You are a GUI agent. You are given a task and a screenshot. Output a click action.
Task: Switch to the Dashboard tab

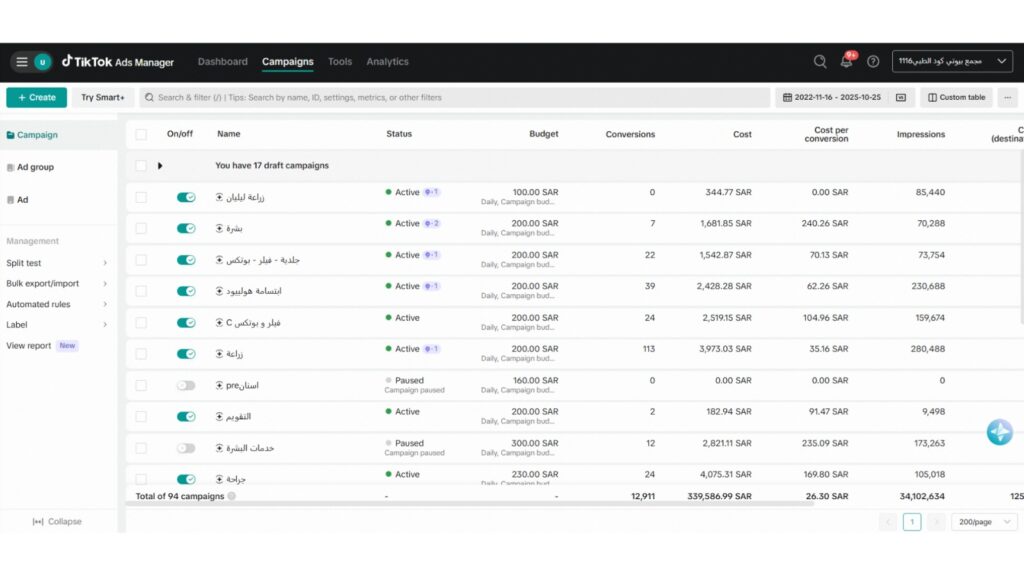coord(223,61)
